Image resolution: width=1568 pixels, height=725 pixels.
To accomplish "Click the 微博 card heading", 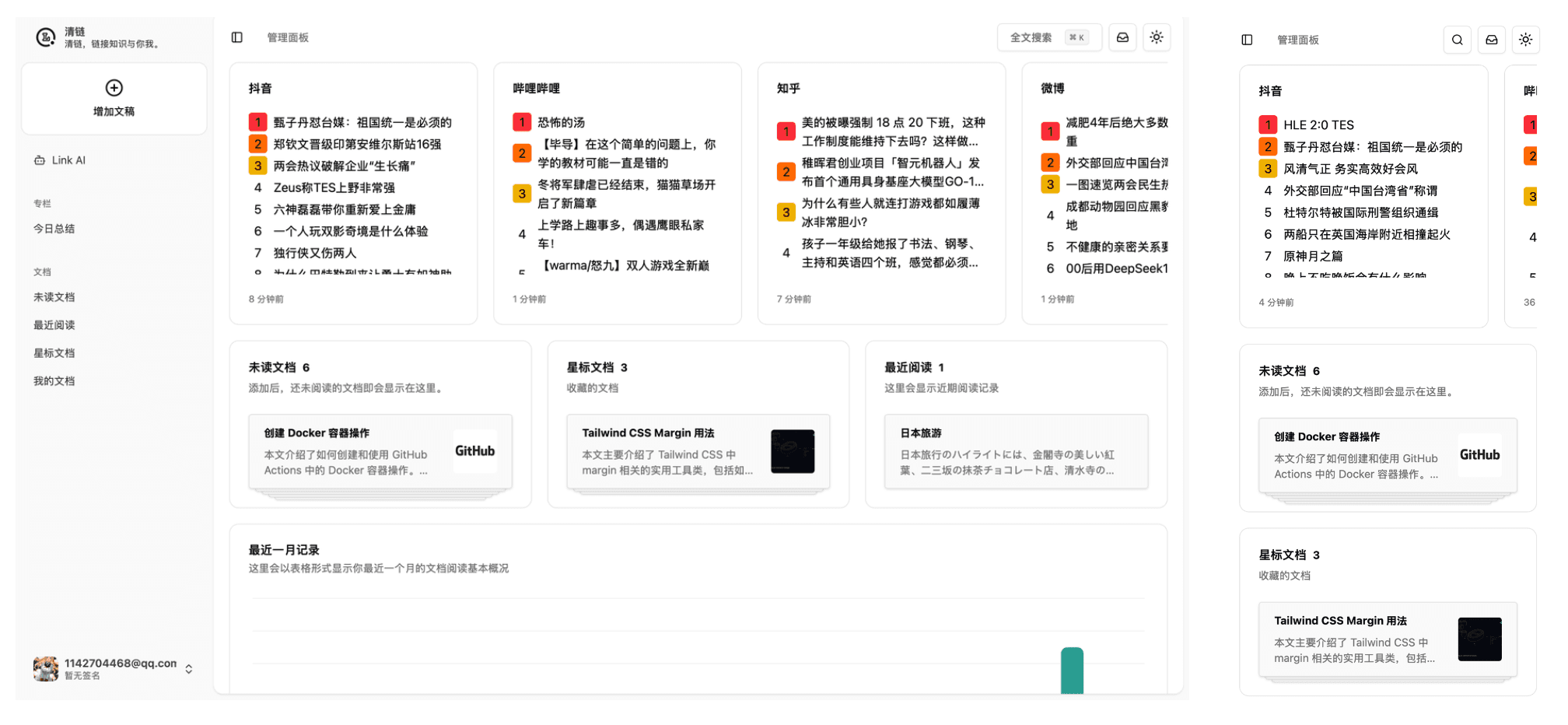I will click(1052, 88).
